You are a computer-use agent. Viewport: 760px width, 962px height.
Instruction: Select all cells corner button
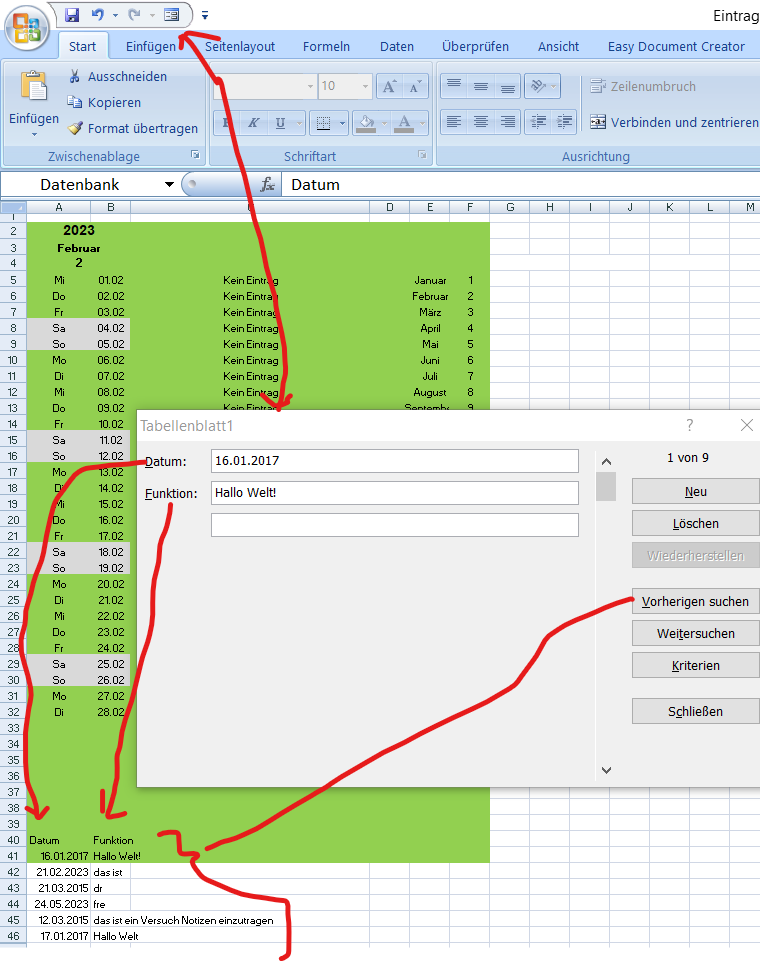13,207
